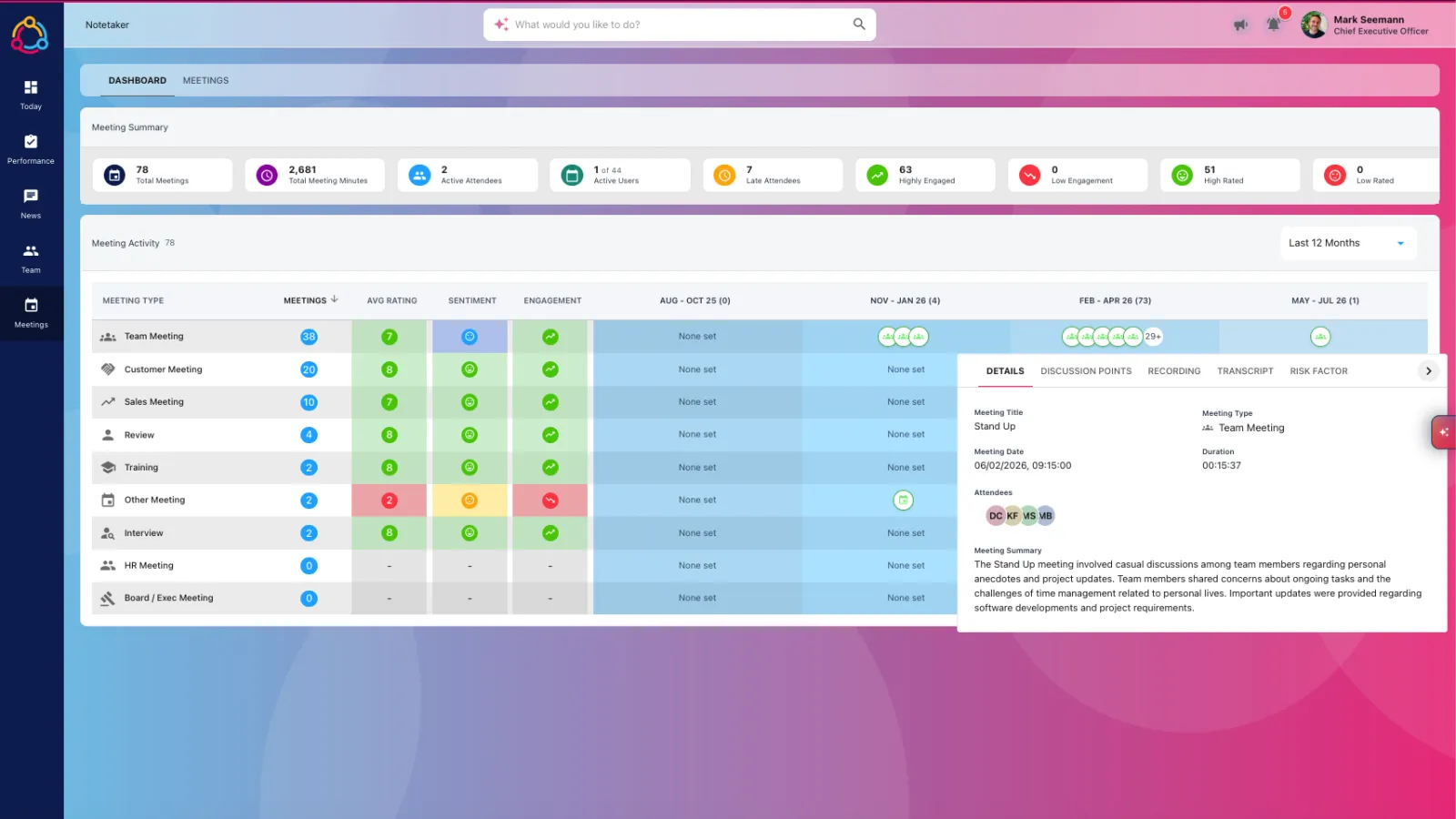Screen dimensions: 1456x819
Task: Click the search magnifier icon
Action: pyautogui.click(x=859, y=25)
